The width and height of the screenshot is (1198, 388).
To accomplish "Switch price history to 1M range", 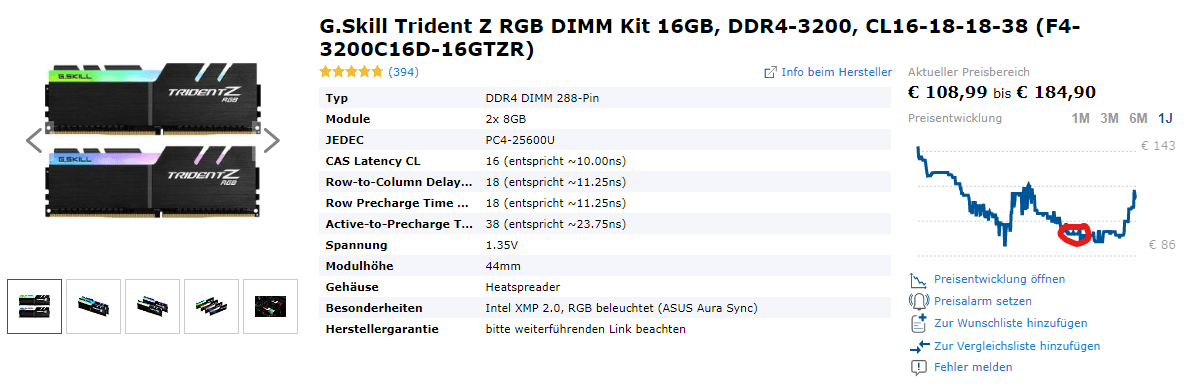I will 1080,118.
